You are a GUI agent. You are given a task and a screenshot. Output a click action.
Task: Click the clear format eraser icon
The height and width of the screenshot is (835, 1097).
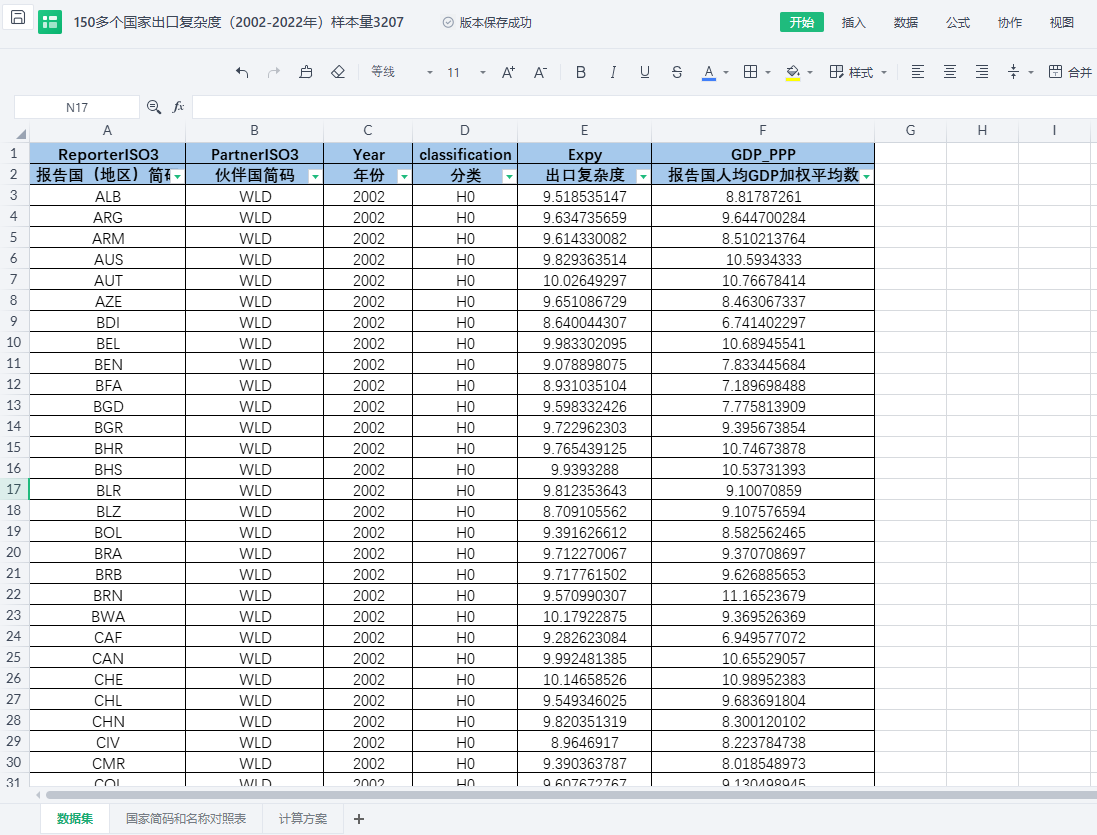click(x=338, y=72)
